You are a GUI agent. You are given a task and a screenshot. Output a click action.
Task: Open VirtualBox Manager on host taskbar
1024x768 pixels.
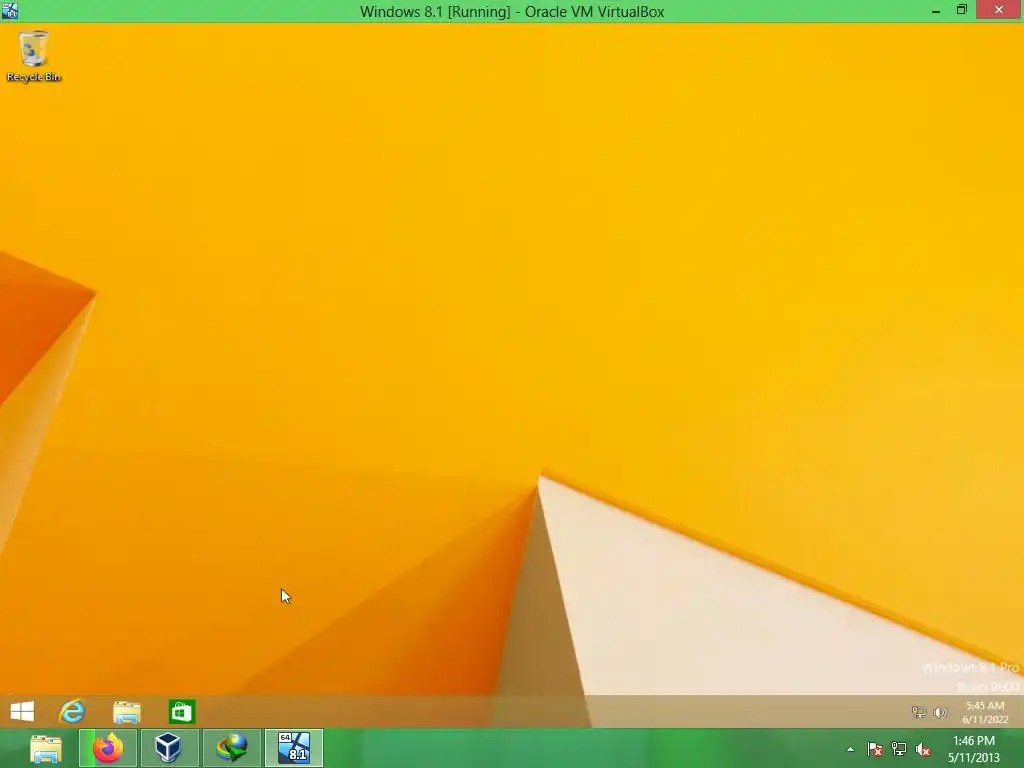168,748
